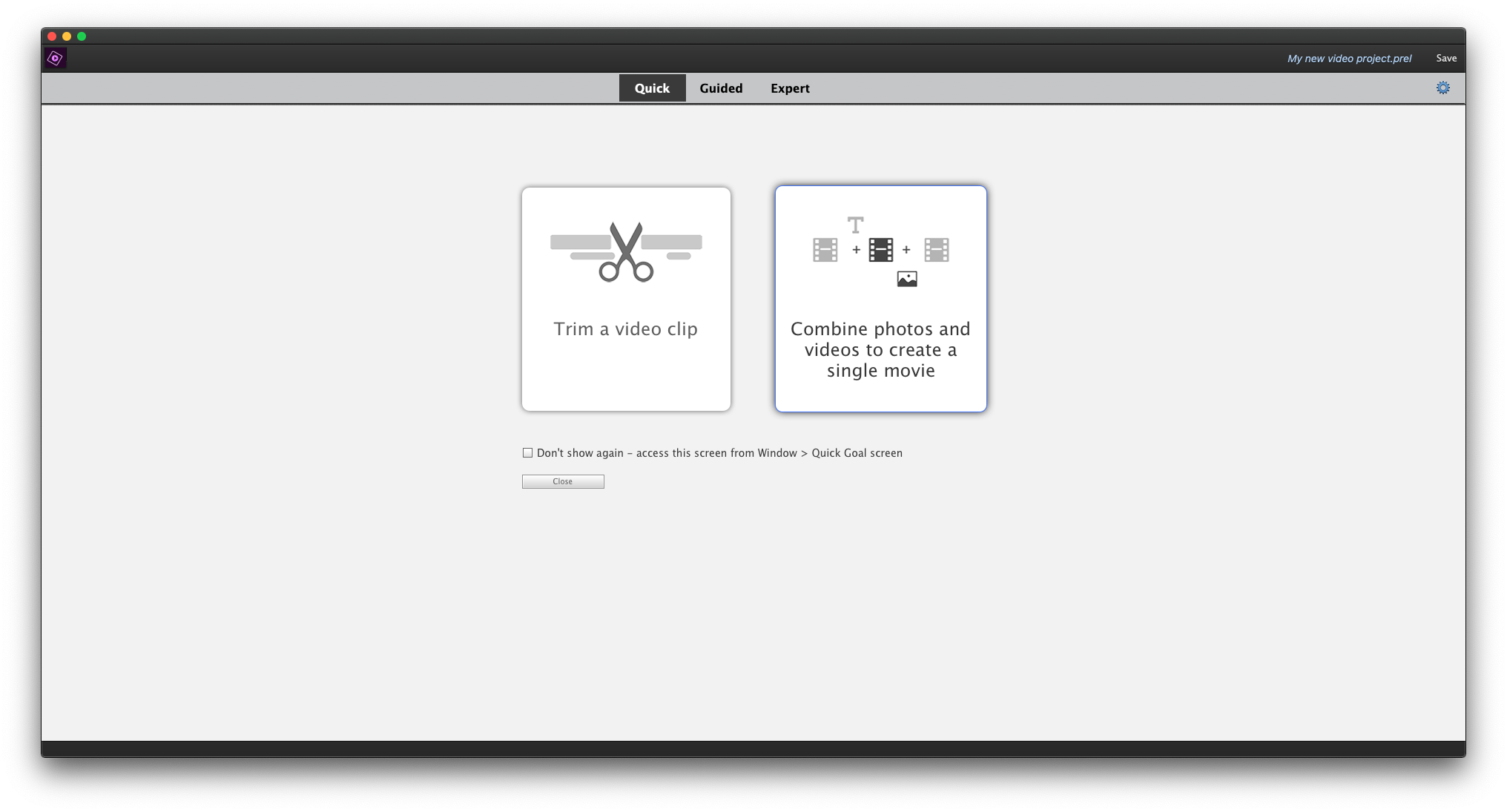The width and height of the screenshot is (1507, 812).
Task: Click the Don't show again label text
Action: [719, 453]
